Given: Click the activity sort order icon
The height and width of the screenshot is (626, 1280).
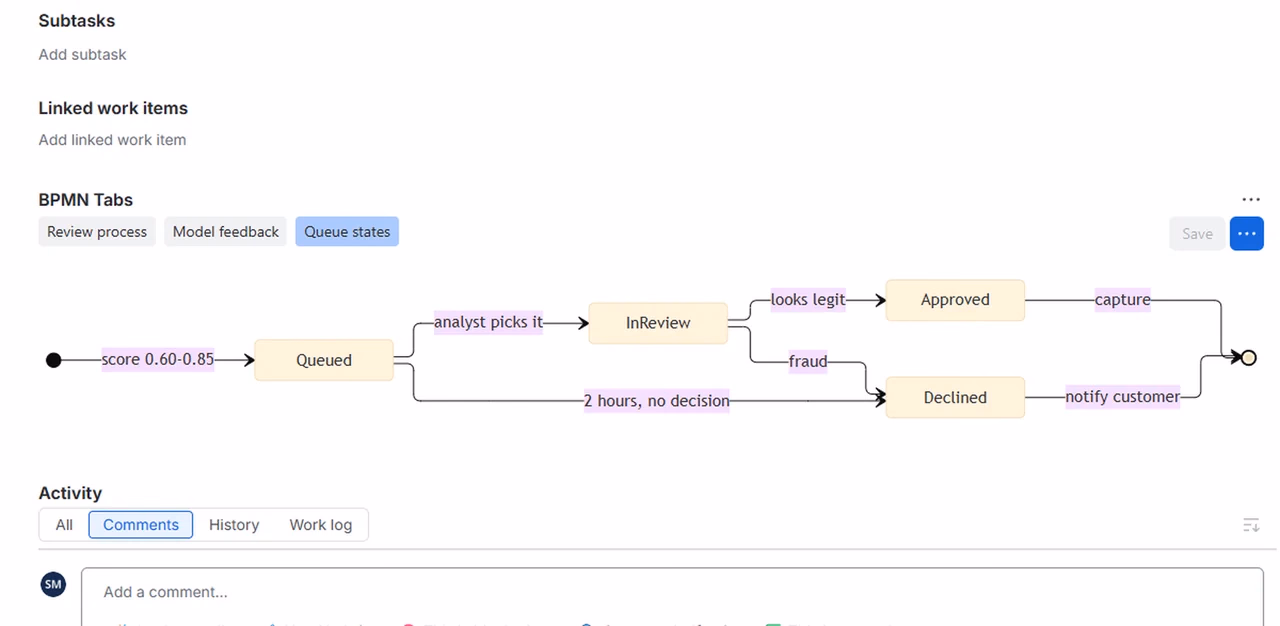Looking at the screenshot, I should 1250,525.
